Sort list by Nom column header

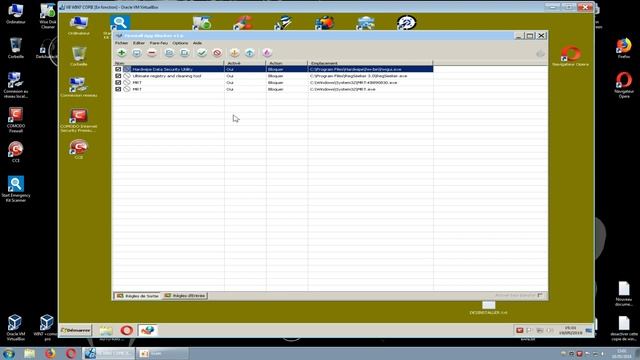[x=168, y=63]
